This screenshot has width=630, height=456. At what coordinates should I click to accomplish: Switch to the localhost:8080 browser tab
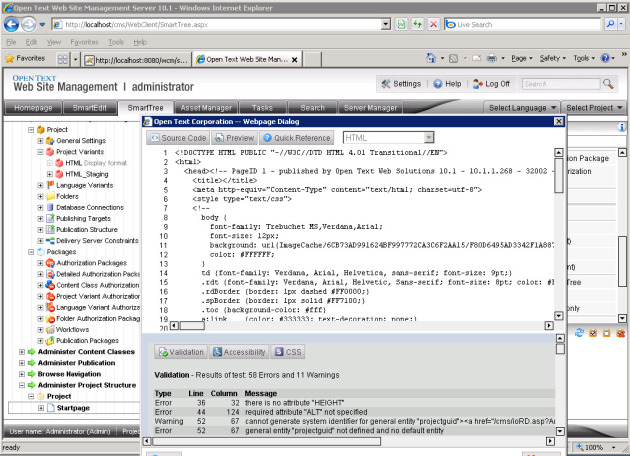tap(137, 60)
